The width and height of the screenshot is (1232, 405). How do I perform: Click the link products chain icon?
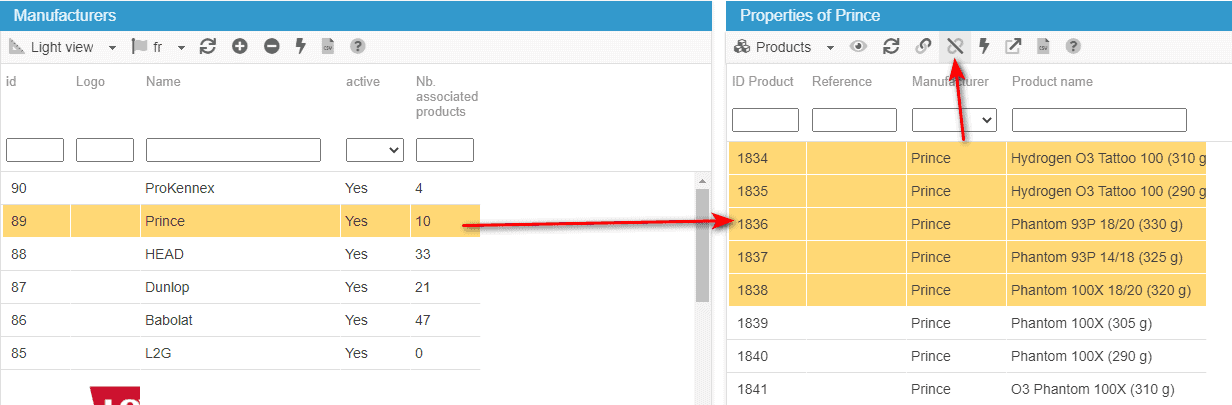point(924,46)
